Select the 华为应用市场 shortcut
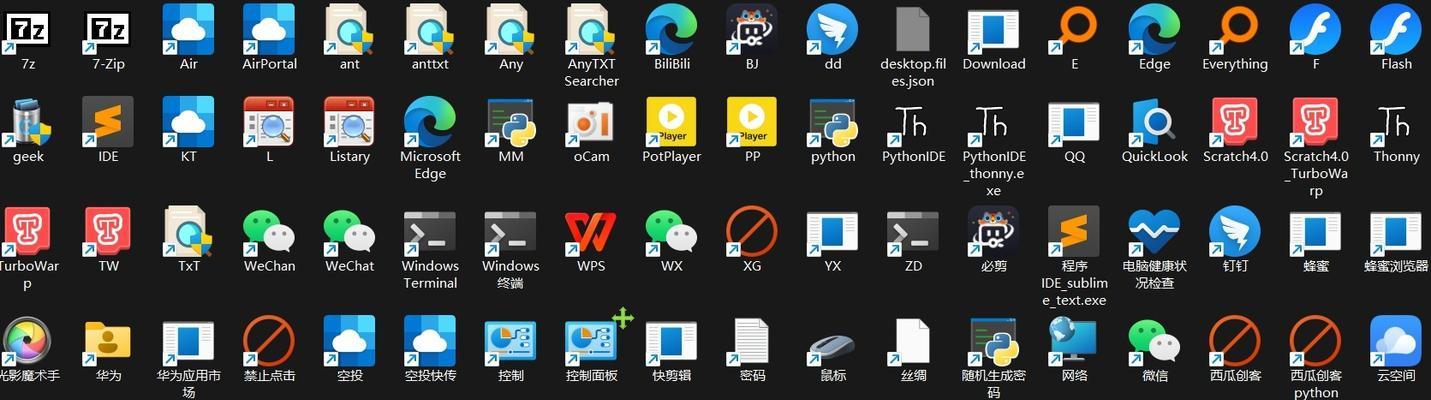The image size is (1431, 400). 189,342
